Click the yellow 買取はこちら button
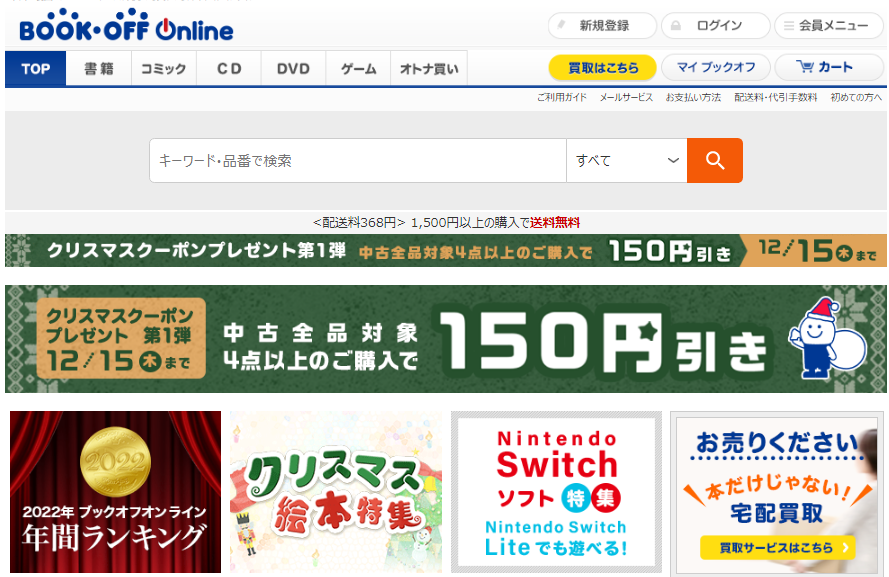This screenshot has width=889, height=577. tap(602, 67)
